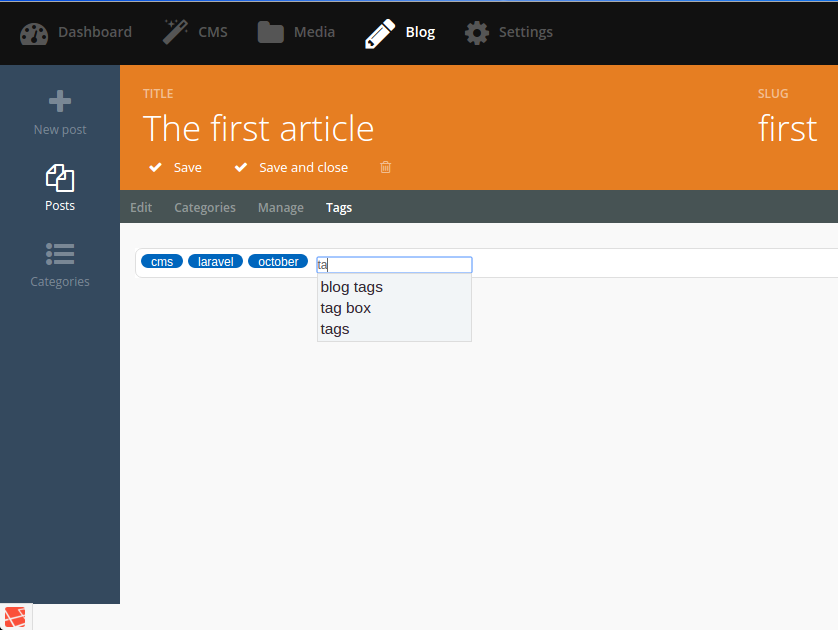Open the Posts sidebar icon
The width and height of the screenshot is (838, 630).
pyautogui.click(x=60, y=178)
